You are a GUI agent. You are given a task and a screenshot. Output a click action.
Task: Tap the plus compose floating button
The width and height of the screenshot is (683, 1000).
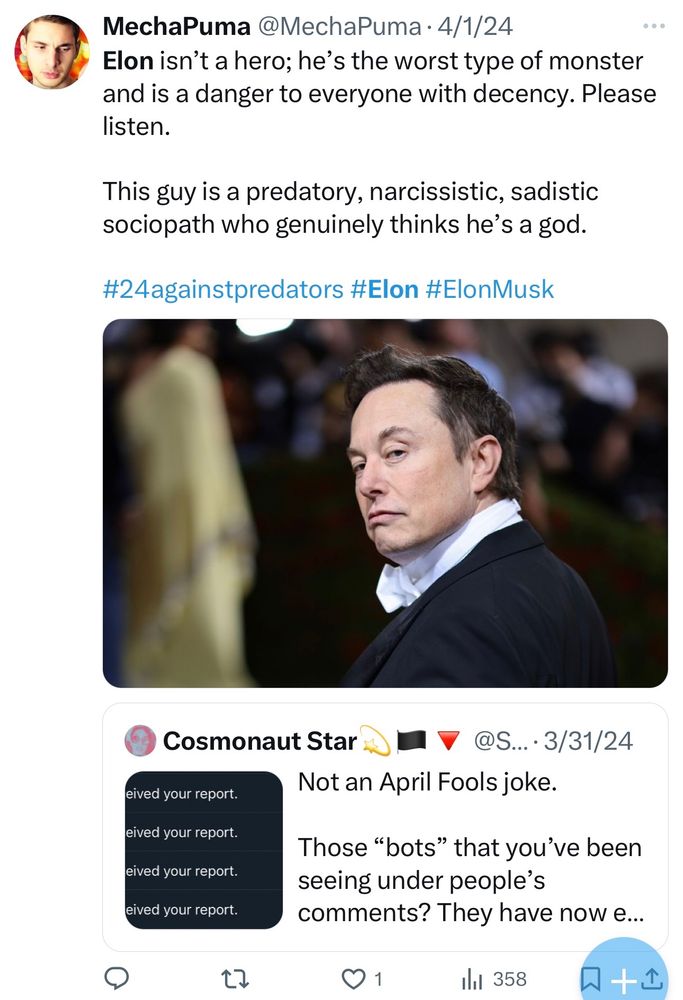coord(623,981)
